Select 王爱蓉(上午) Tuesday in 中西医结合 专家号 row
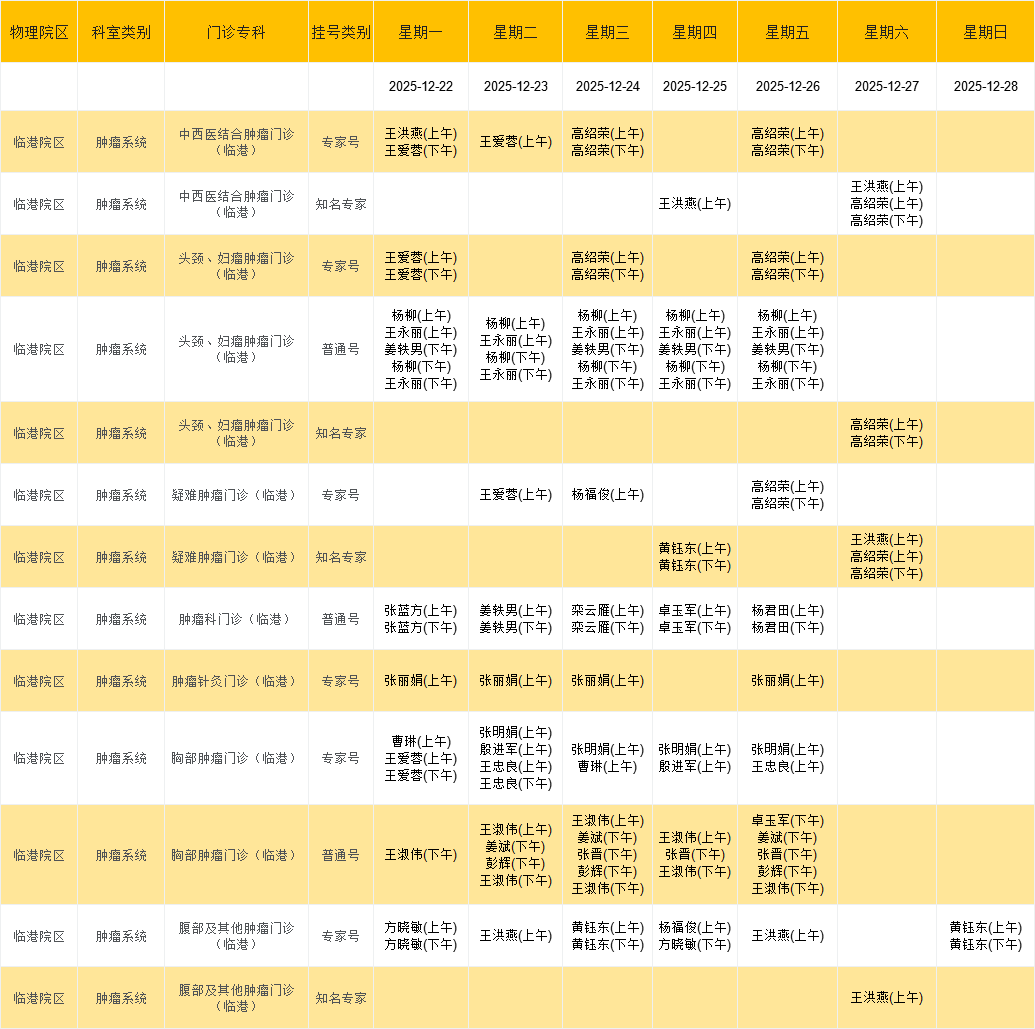 pos(515,142)
